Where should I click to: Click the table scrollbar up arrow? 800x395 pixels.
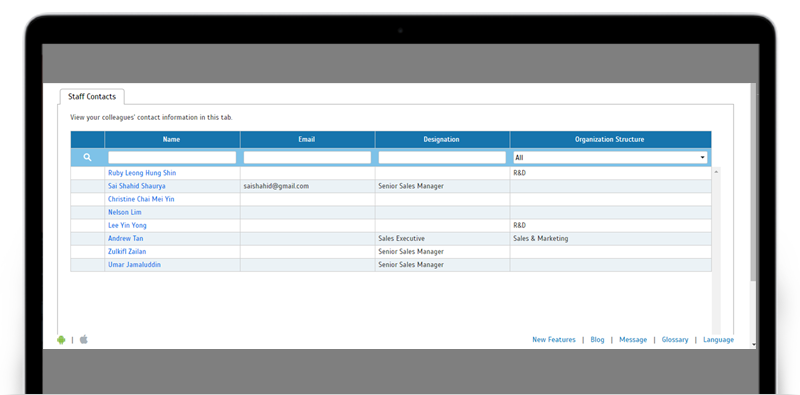pos(716,172)
